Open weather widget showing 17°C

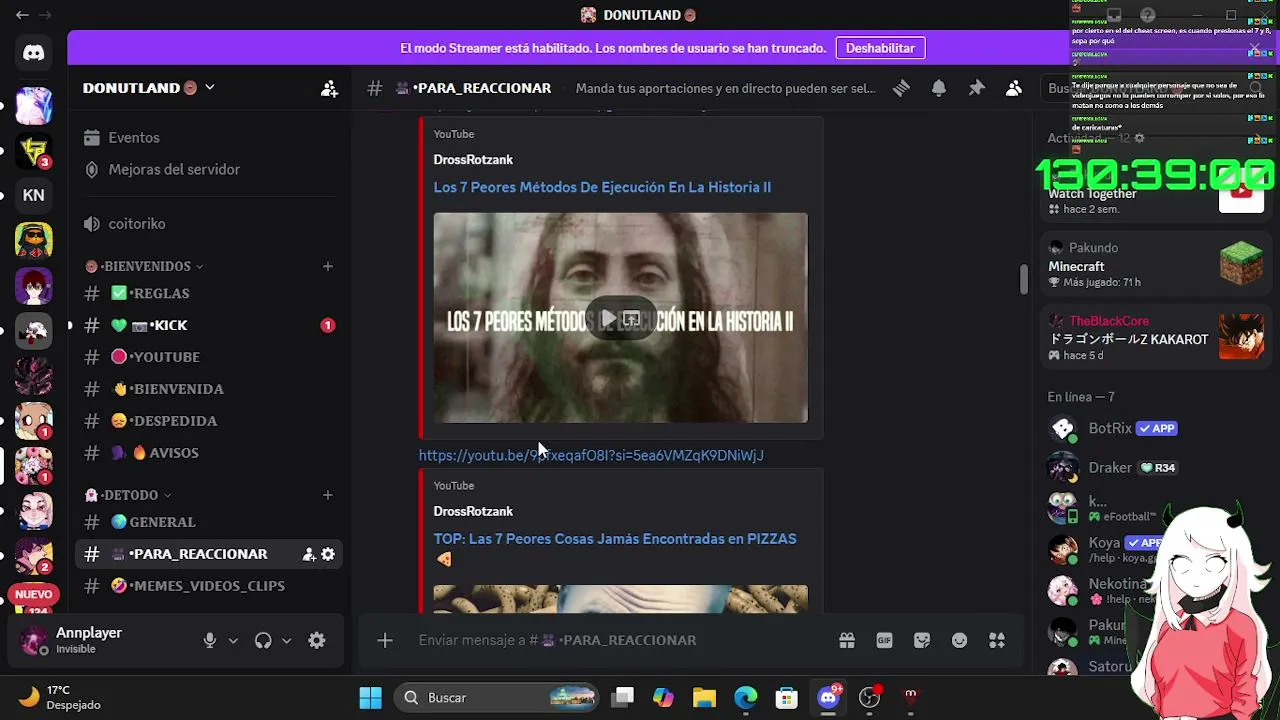pos(60,697)
